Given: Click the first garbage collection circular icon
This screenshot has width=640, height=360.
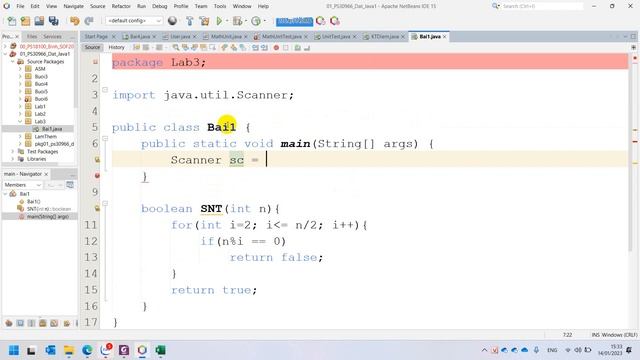Looking at the screenshot, I should pos(321,21).
